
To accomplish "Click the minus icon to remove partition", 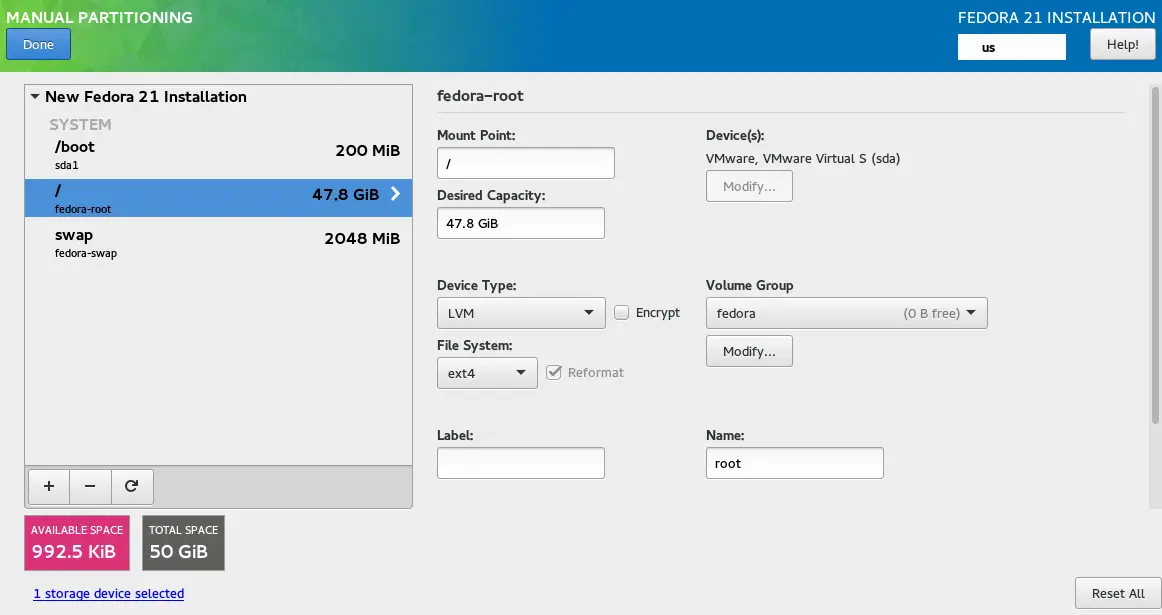I will pos(90,486).
